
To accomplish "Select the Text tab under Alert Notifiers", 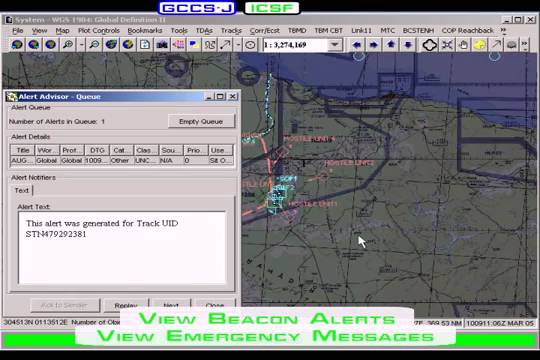I will coord(22,190).
